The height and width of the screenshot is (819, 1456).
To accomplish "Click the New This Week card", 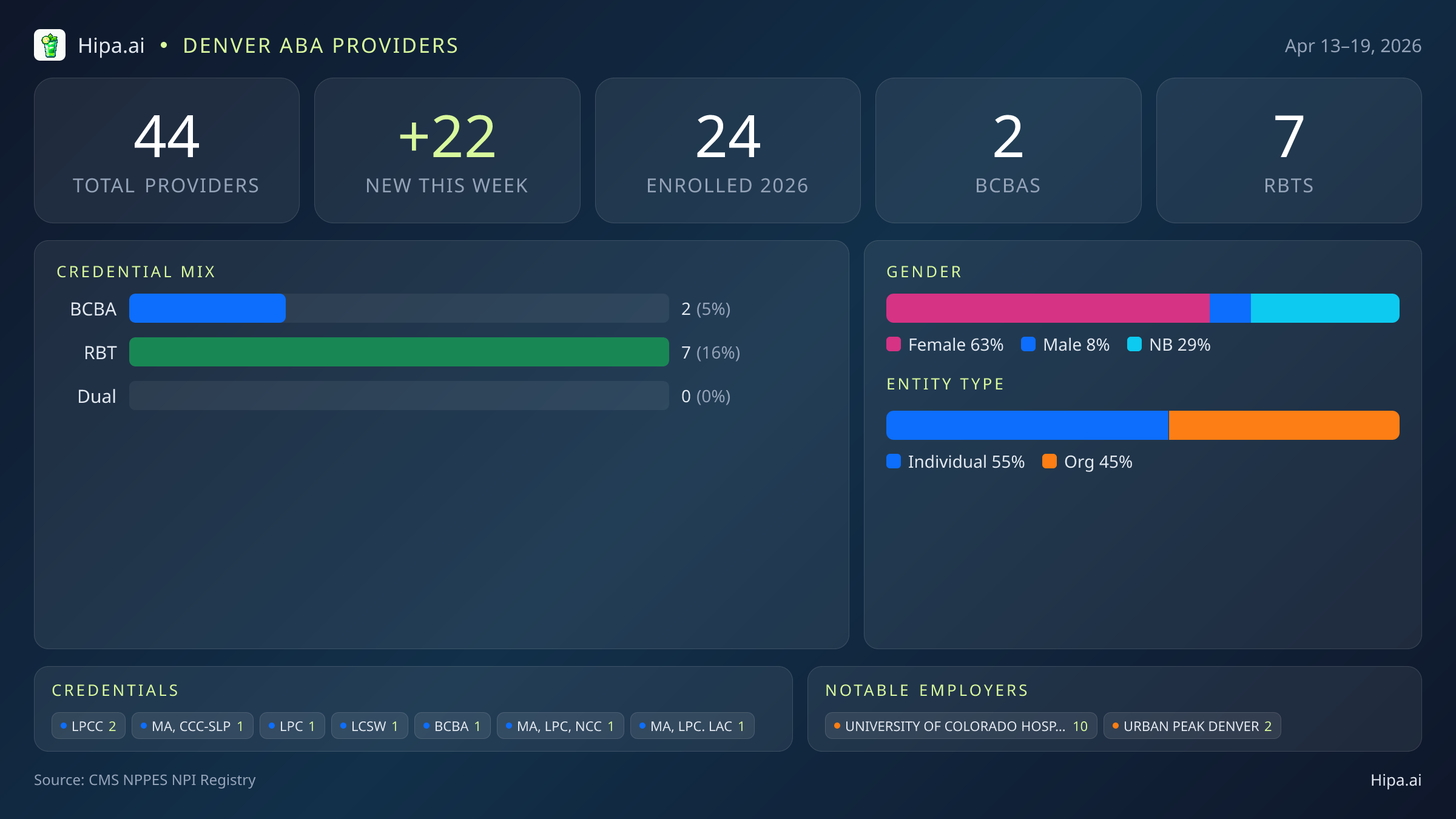I will (x=447, y=150).
